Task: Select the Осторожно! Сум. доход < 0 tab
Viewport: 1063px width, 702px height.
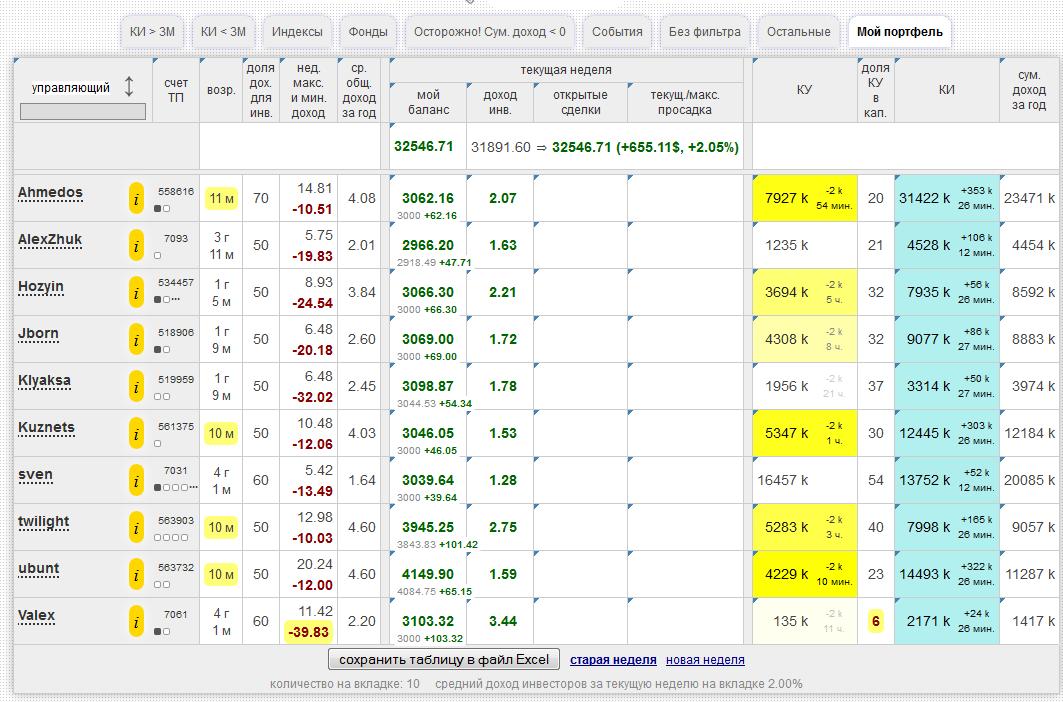Action: tap(489, 32)
